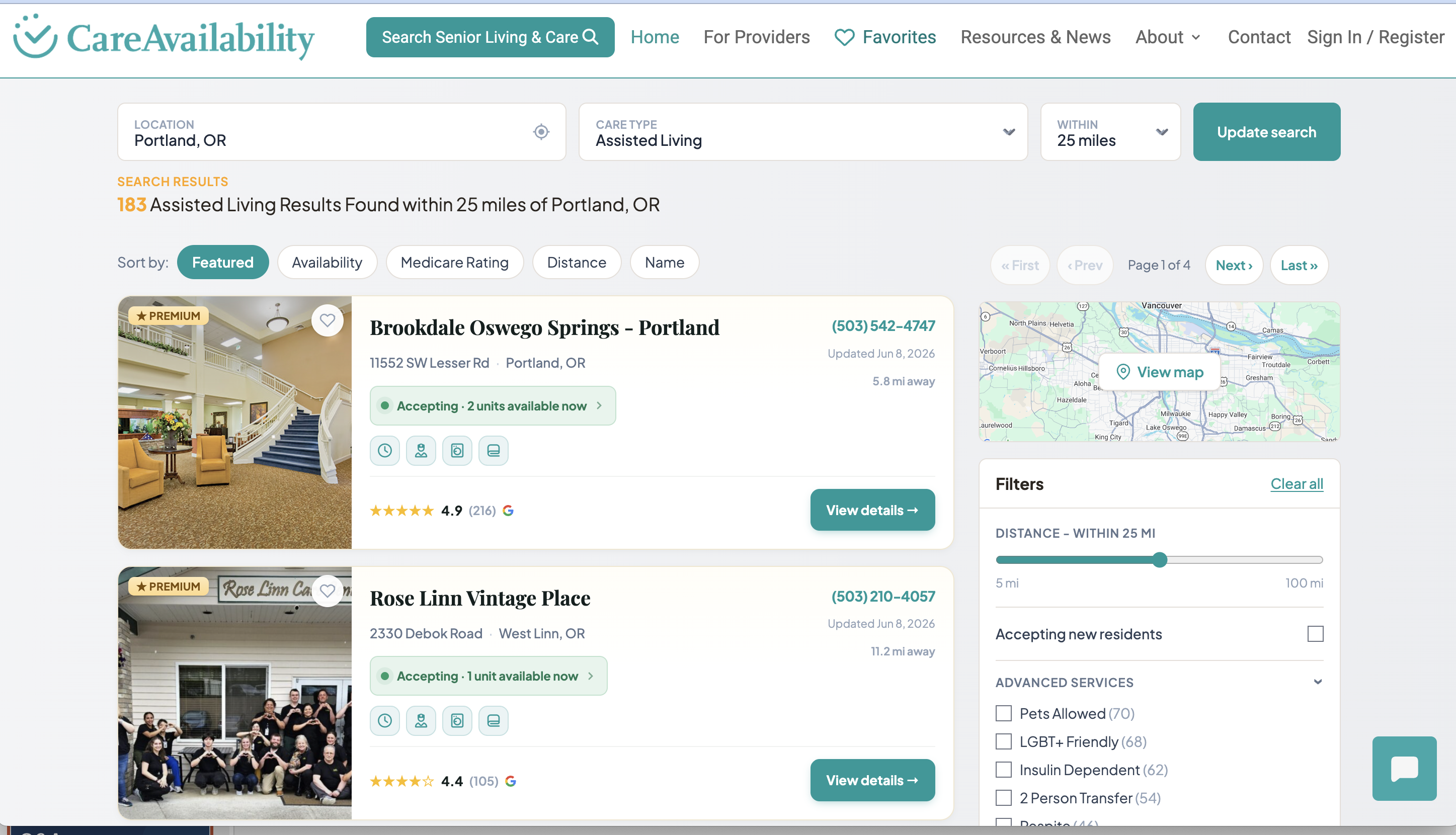
Task: Click Brookdale caregiver amenity icon
Action: 421,451
